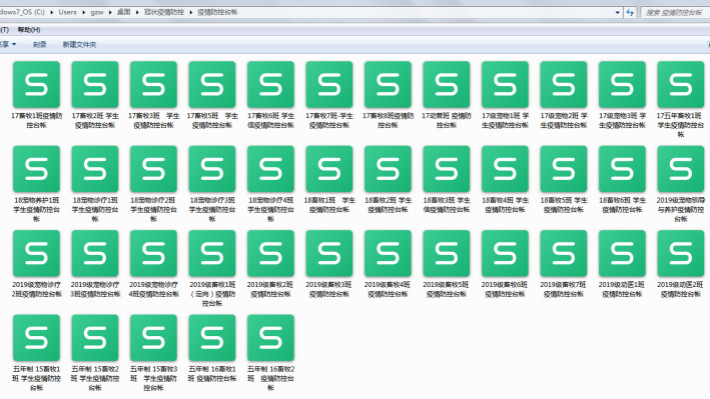Click the 刻录 toolbar button
This screenshot has width=710, height=399.
(39, 44)
